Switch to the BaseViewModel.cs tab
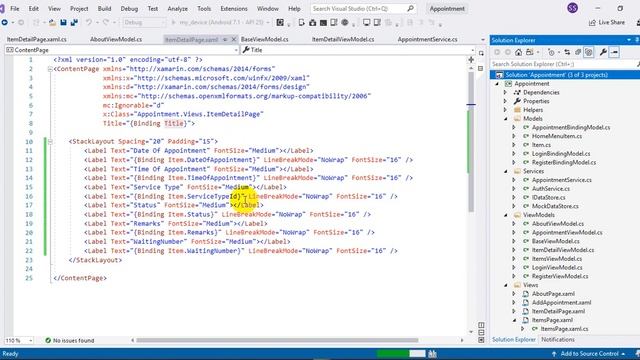The height and width of the screenshot is (360, 640). 264,40
